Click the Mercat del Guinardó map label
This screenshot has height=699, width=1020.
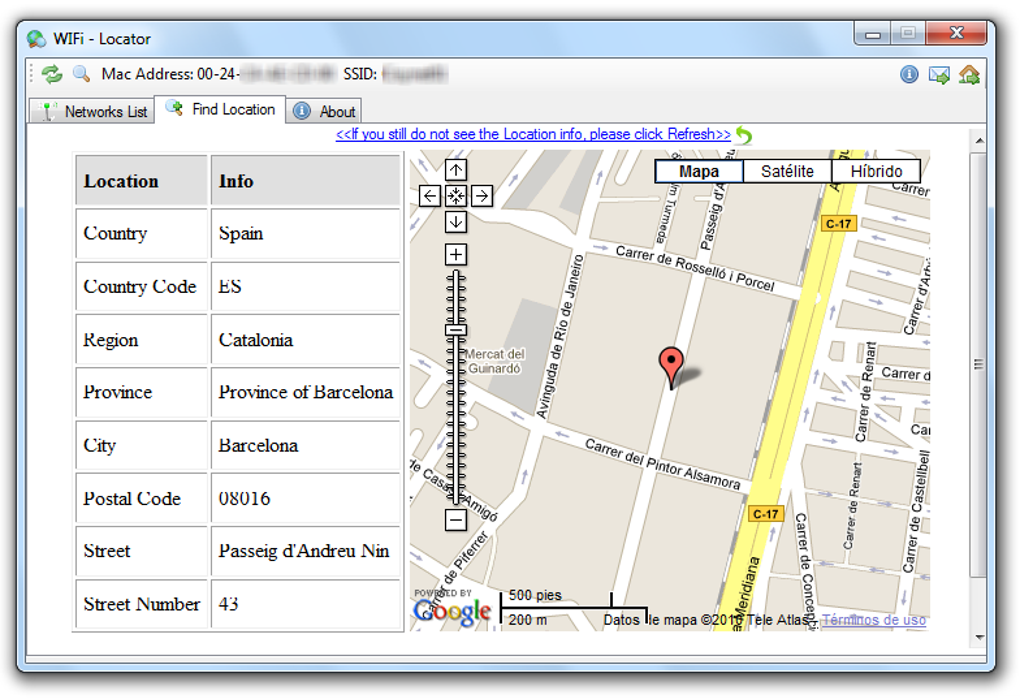[x=494, y=362]
